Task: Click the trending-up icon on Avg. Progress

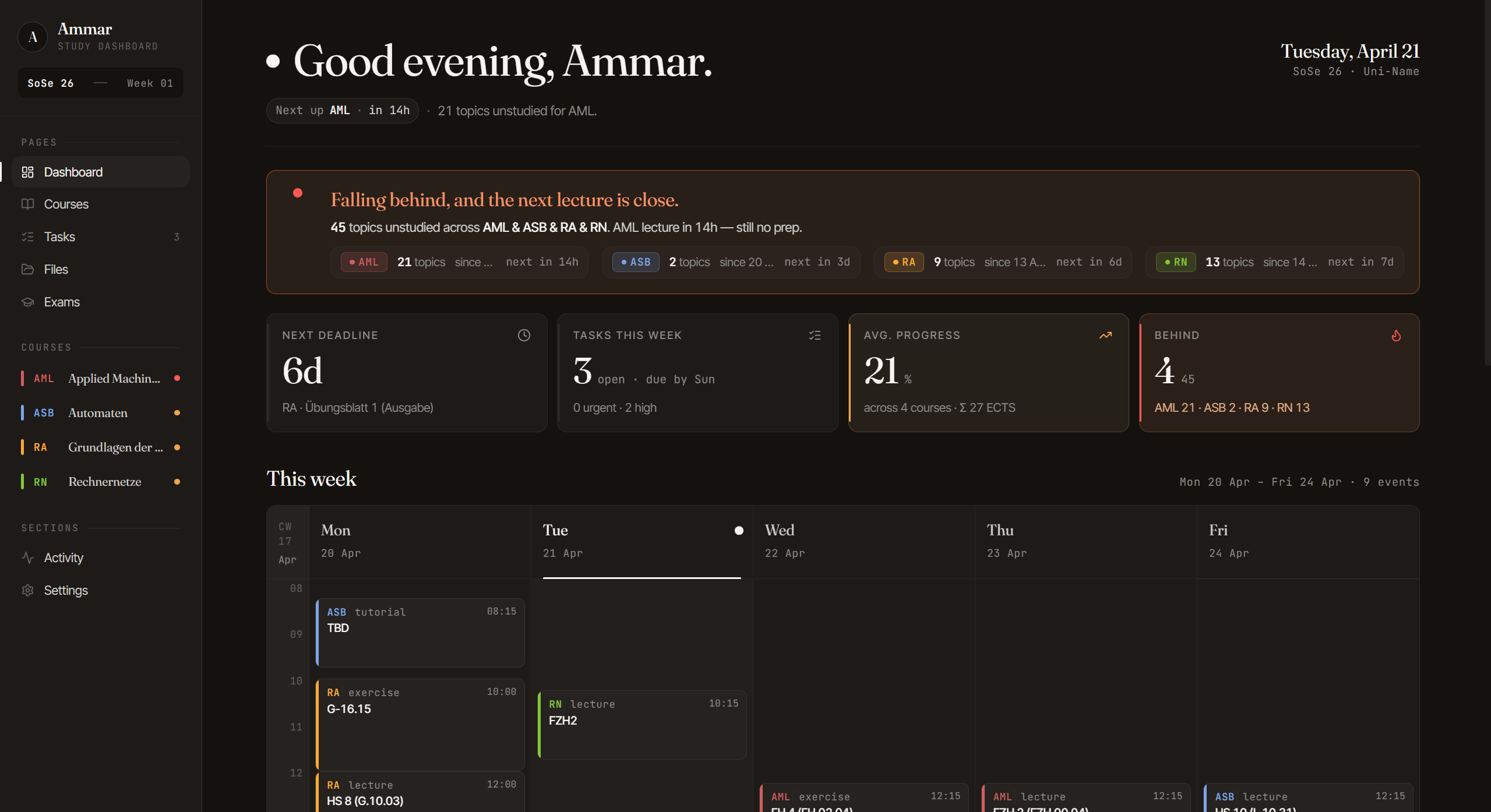Action: (x=1105, y=335)
